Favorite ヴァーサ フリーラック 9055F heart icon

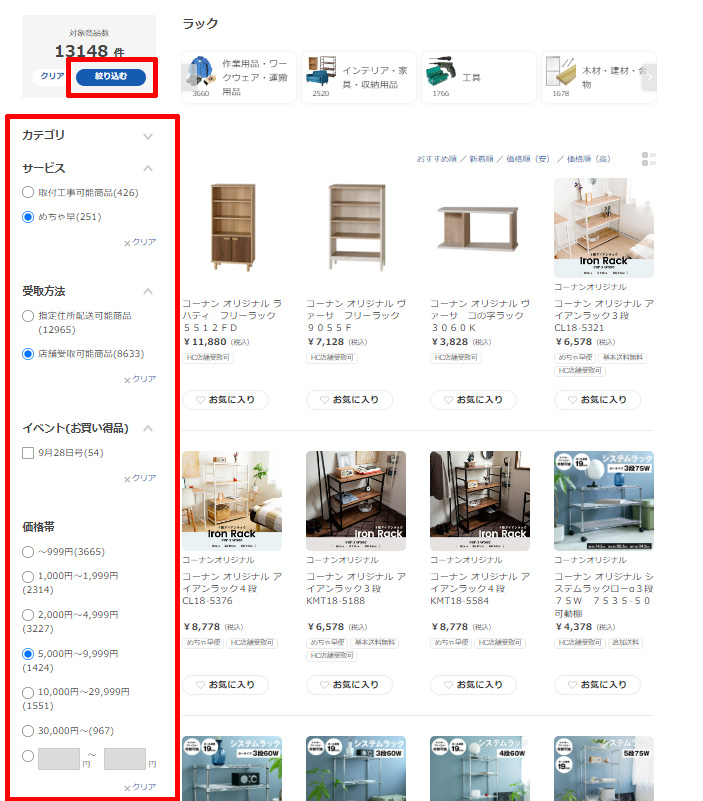324,400
